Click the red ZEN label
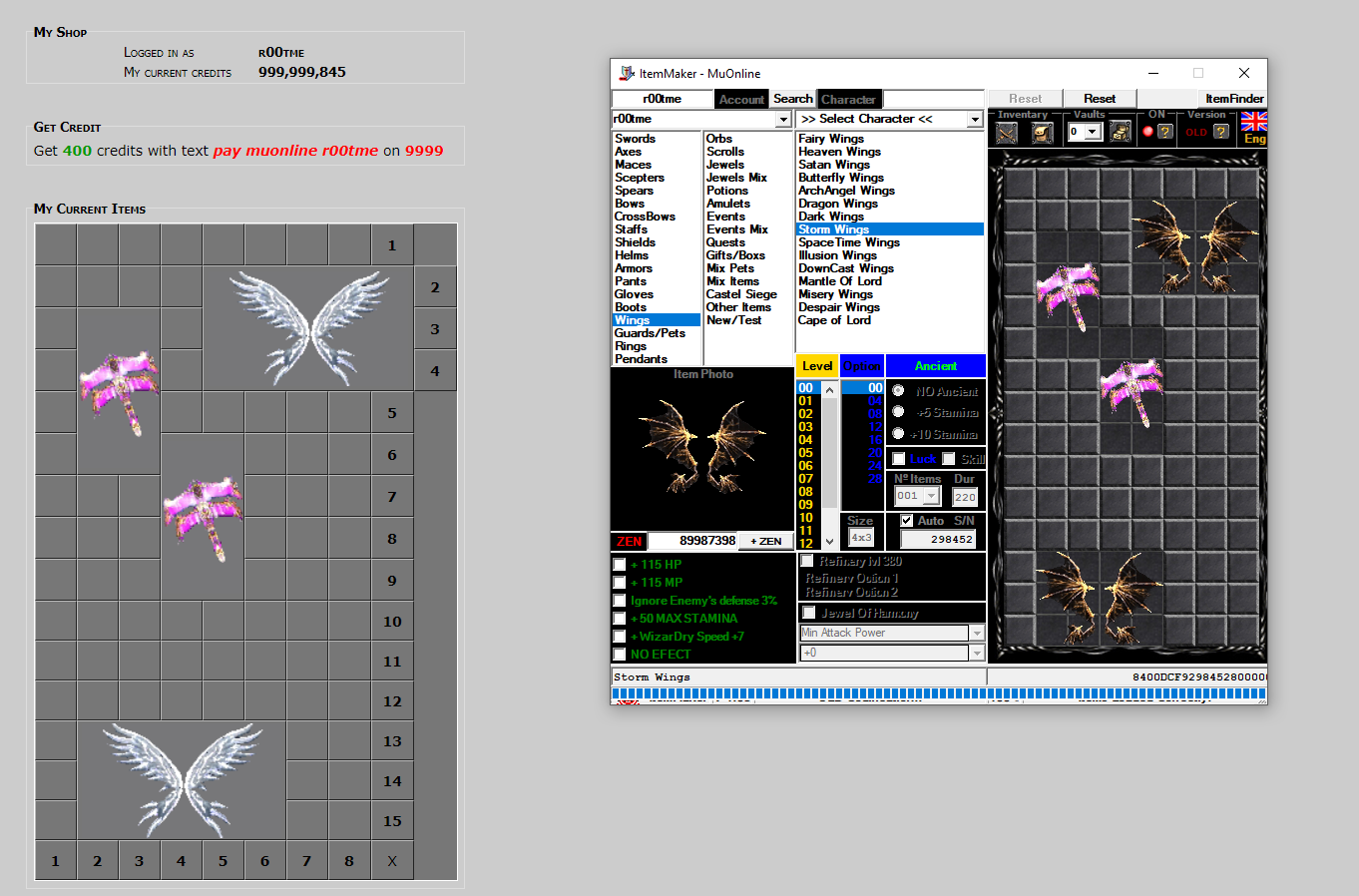The height and width of the screenshot is (896, 1359). pyautogui.click(x=630, y=542)
